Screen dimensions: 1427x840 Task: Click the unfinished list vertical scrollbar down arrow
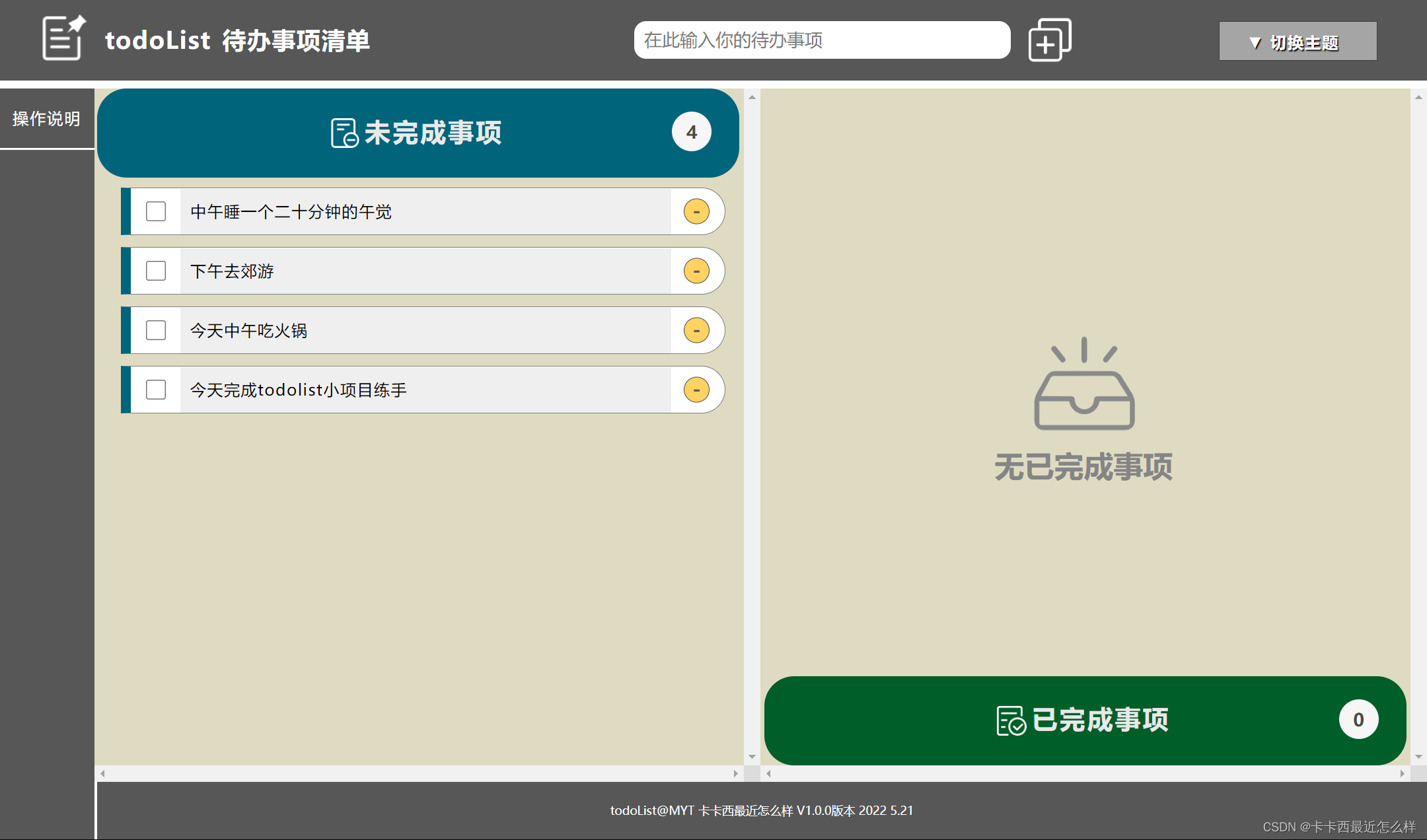752,757
